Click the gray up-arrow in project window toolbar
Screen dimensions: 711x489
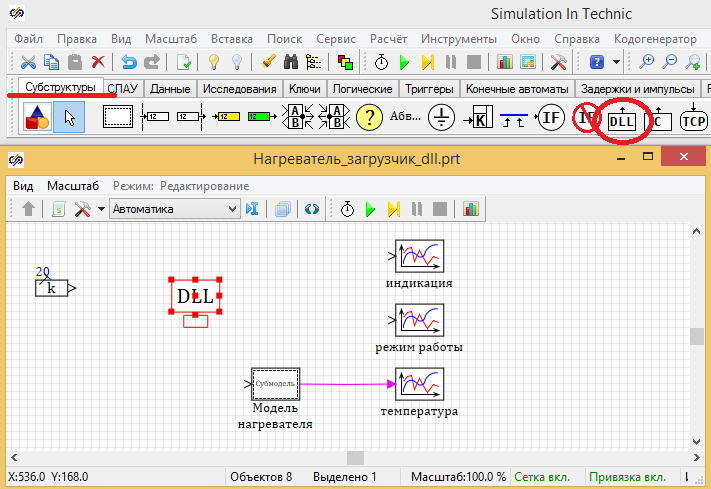(x=28, y=209)
